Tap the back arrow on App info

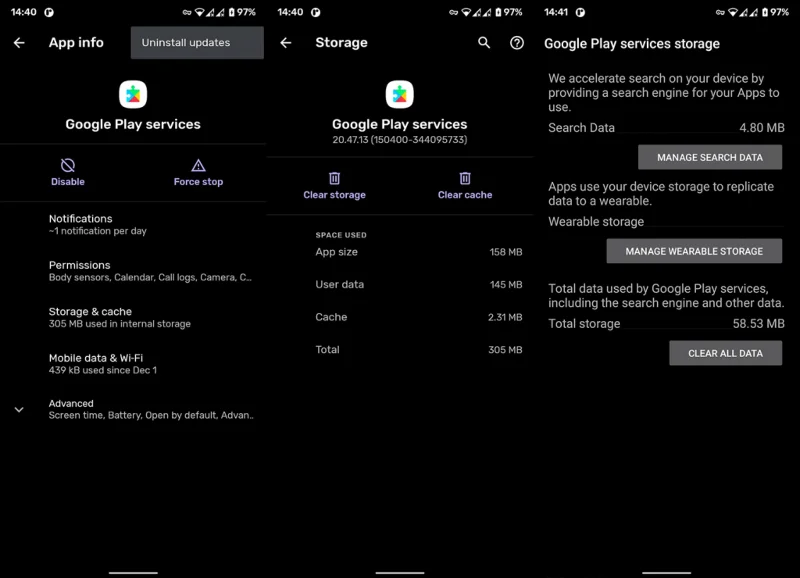(19, 43)
